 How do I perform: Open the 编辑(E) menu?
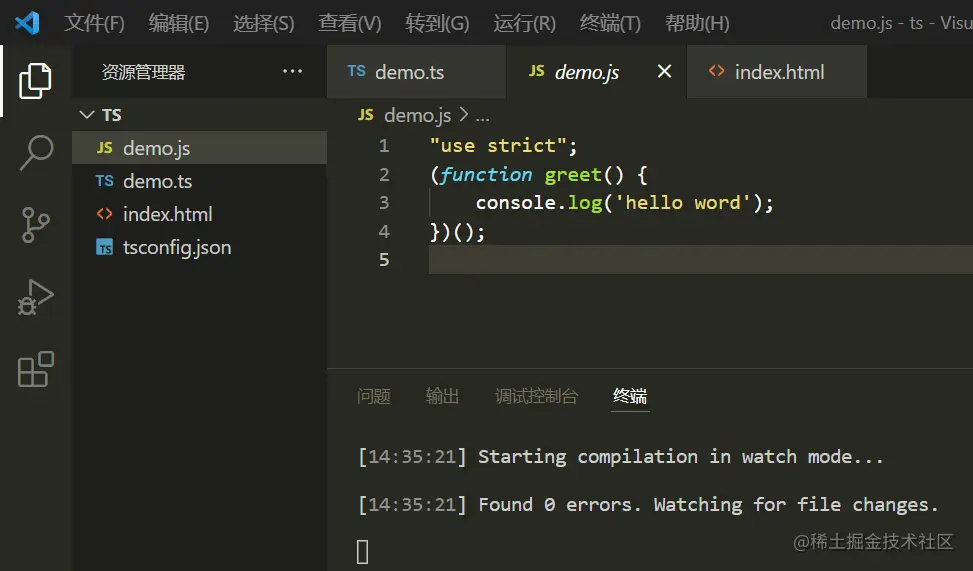pyautogui.click(x=179, y=23)
